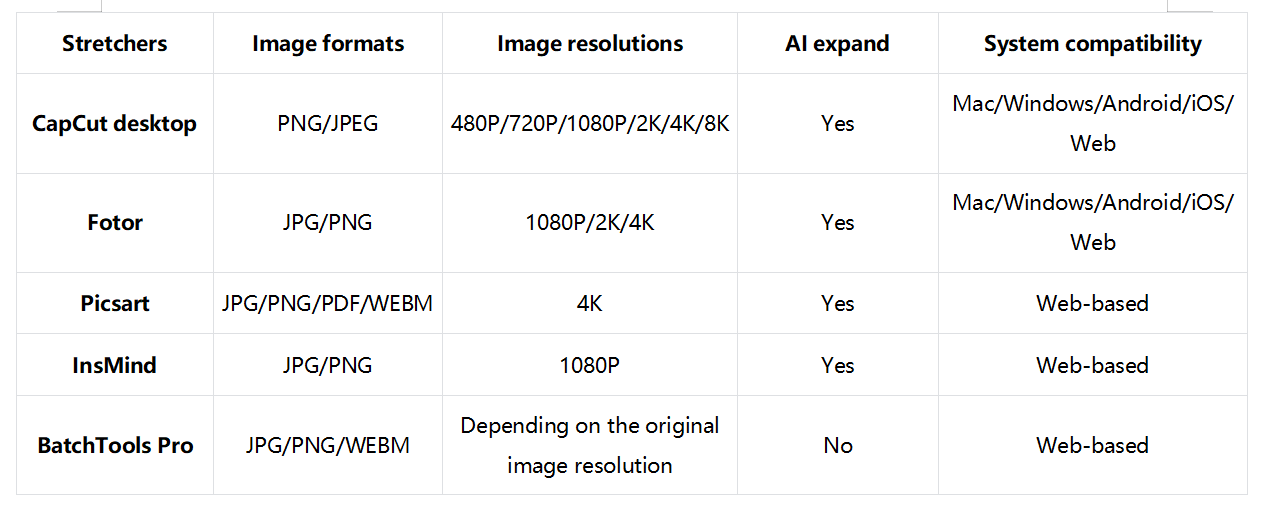Click the 'Depending on the original image resolution' cell
Image resolution: width=1268 pixels, height=506 pixels.
coord(590,445)
